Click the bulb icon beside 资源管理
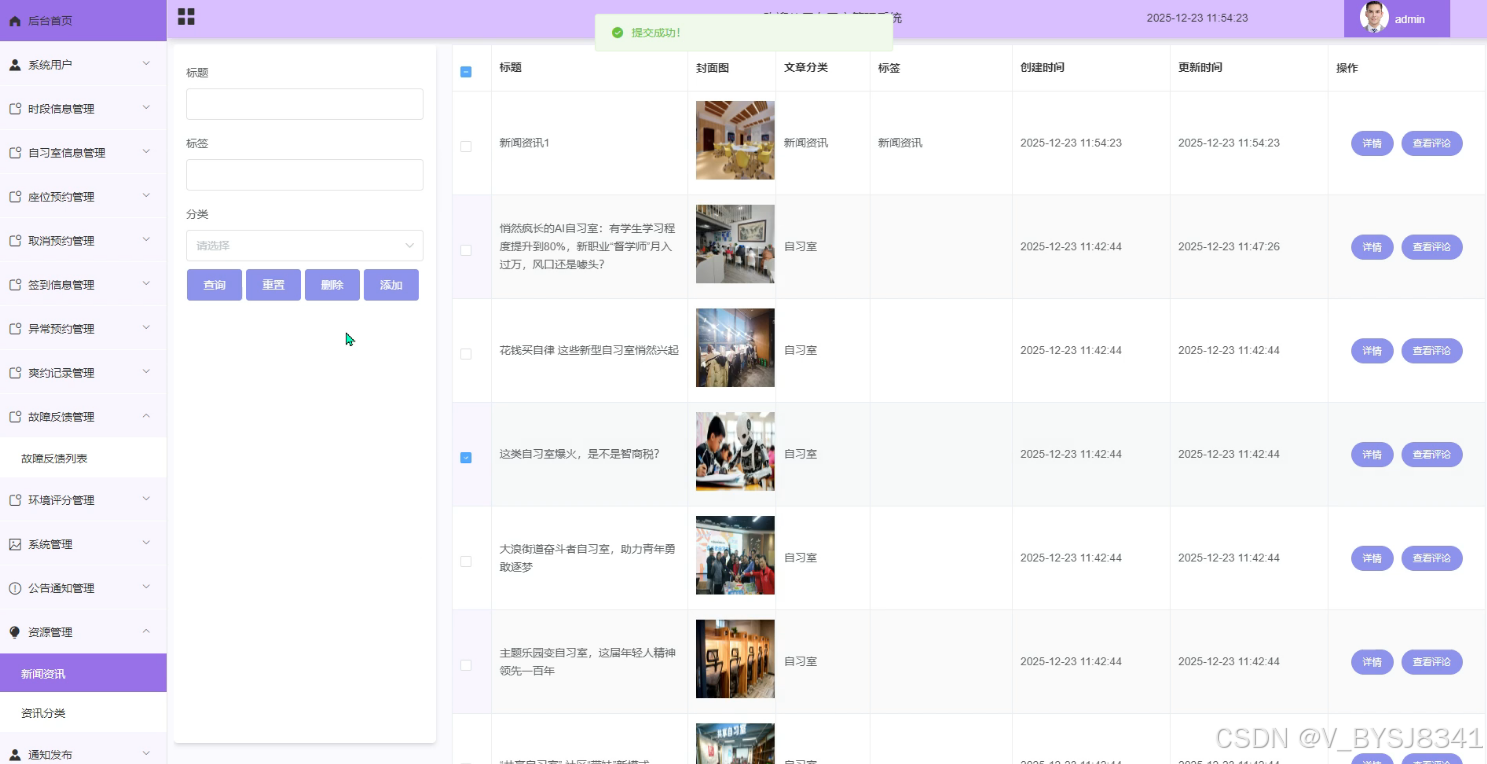Viewport: 1487px width, 764px height. click(15, 632)
